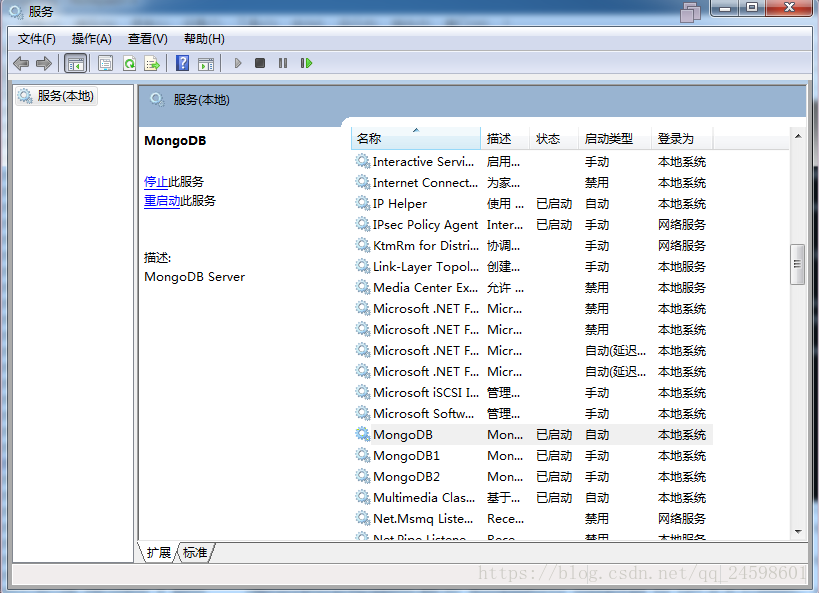This screenshot has width=819, height=593.
Task: Select the Microsoft iSCSI I... service
Action: click(532, 393)
